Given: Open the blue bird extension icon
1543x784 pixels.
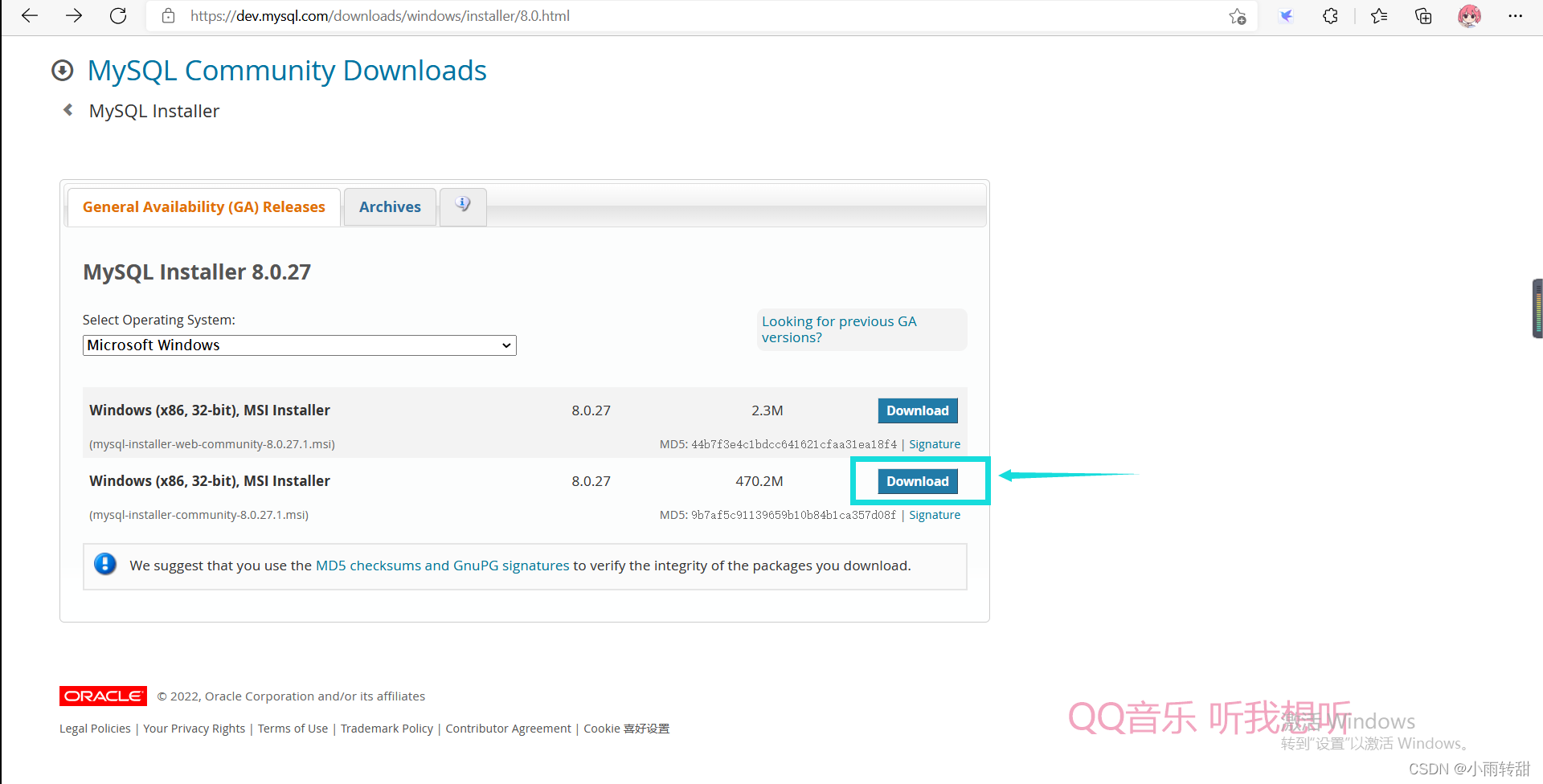Looking at the screenshot, I should 1287,16.
